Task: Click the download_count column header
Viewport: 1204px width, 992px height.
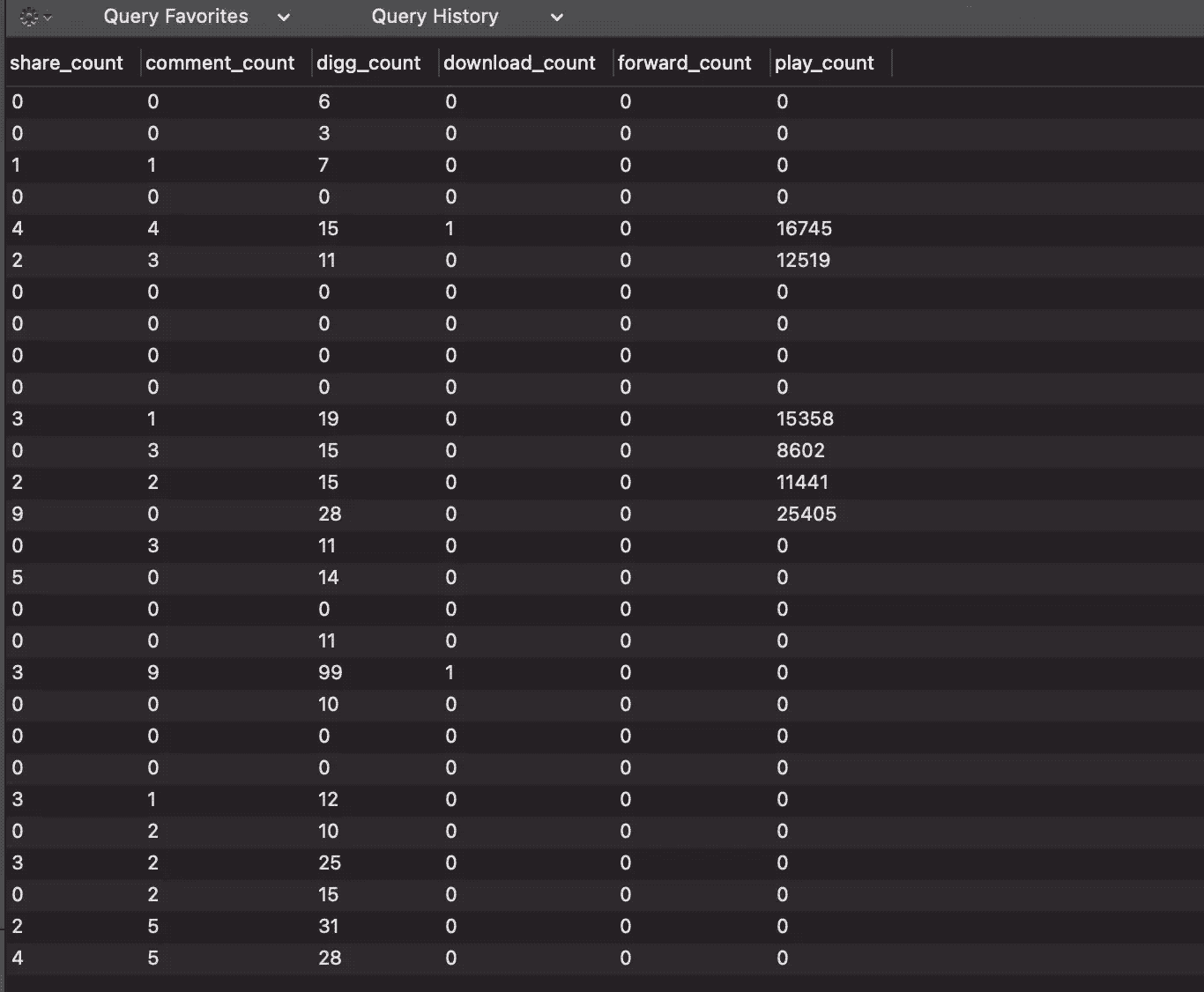Action: pyautogui.click(x=519, y=63)
